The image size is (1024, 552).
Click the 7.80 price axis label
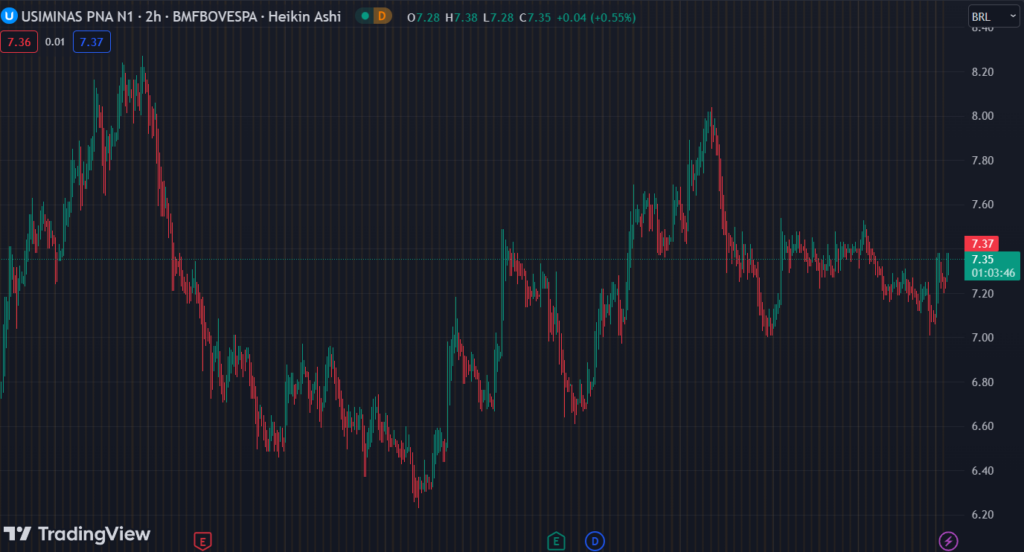[x=982, y=161]
